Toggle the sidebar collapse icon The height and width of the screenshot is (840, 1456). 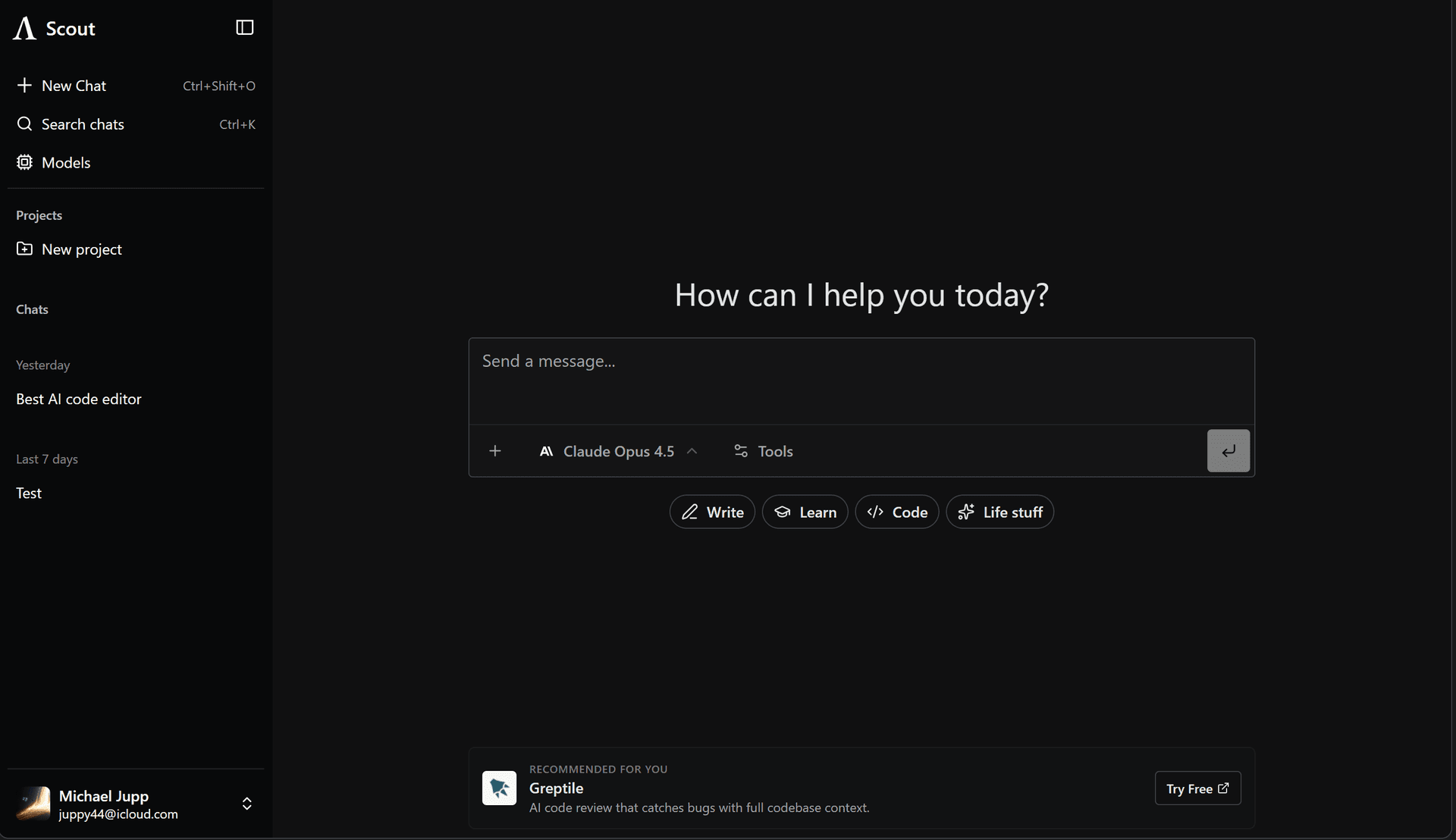[244, 28]
